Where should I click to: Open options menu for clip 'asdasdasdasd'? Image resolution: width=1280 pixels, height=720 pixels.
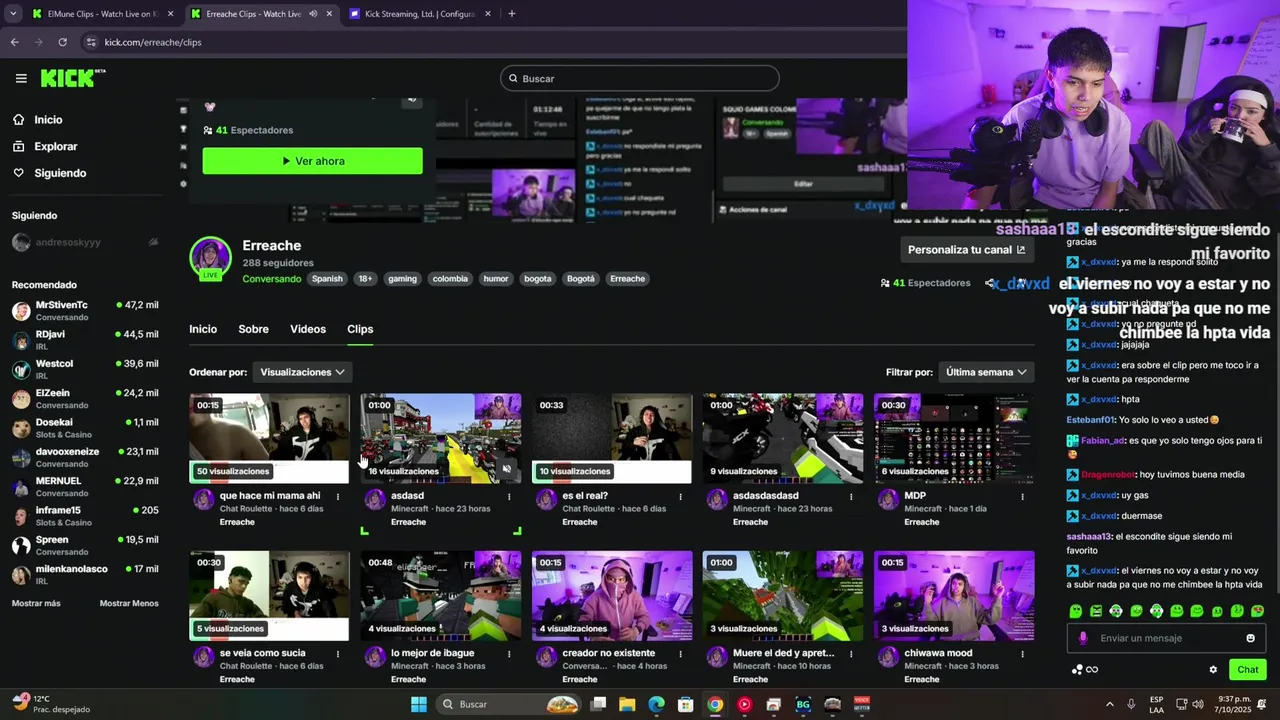click(x=851, y=496)
